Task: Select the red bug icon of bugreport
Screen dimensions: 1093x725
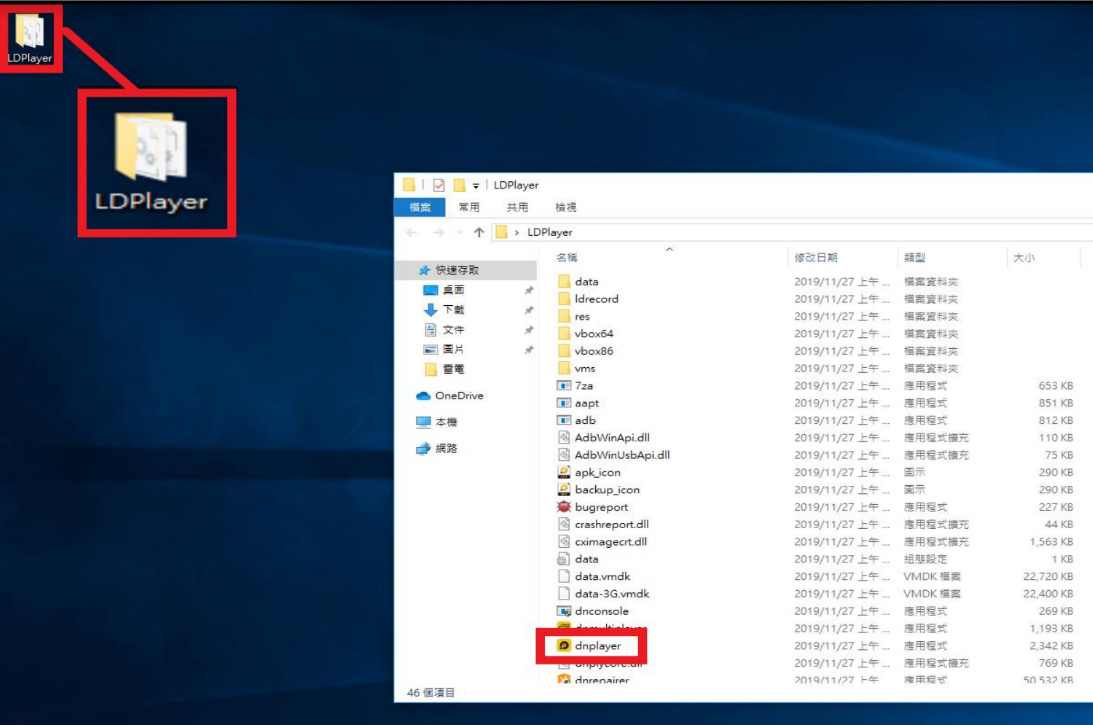Action: pyautogui.click(x=564, y=507)
